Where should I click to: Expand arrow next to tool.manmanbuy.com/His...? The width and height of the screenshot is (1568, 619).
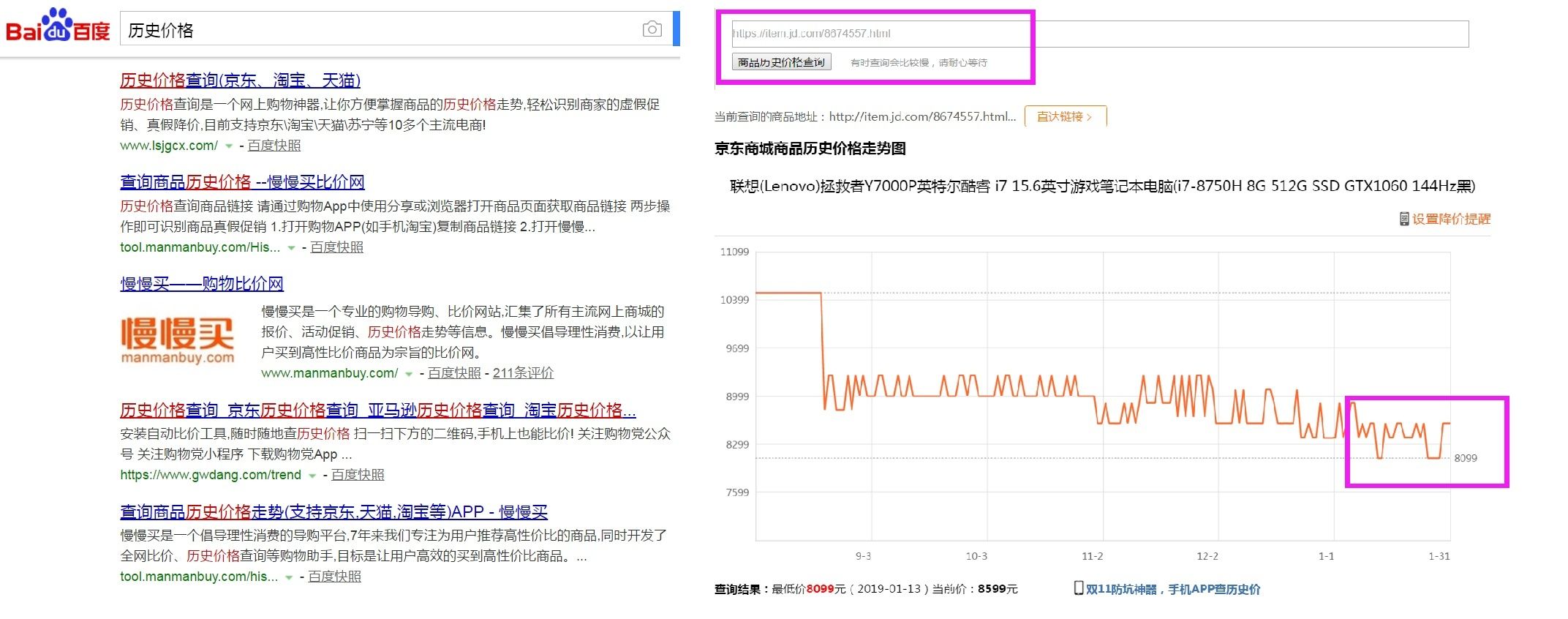pos(292,248)
